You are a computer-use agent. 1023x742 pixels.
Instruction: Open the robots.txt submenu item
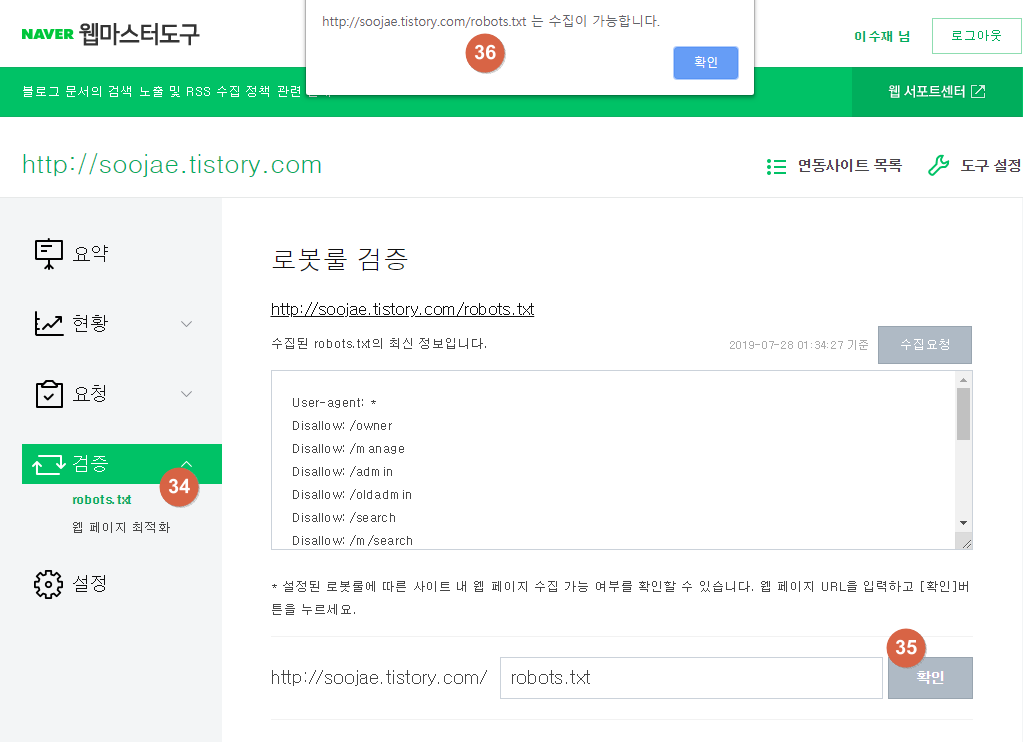[102, 500]
